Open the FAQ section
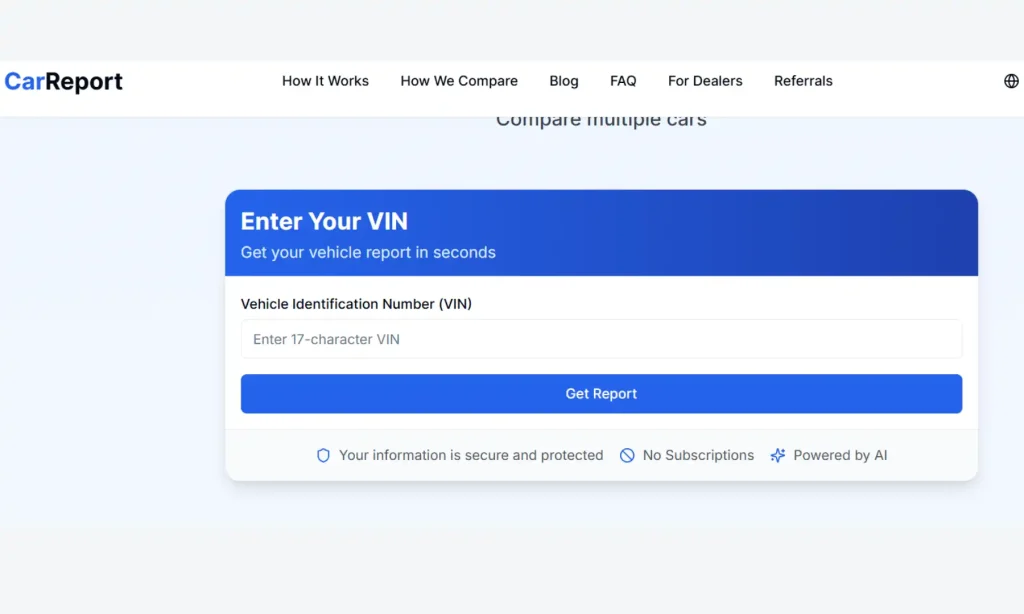The height and width of the screenshot is (614, 1024). point(623,81)
